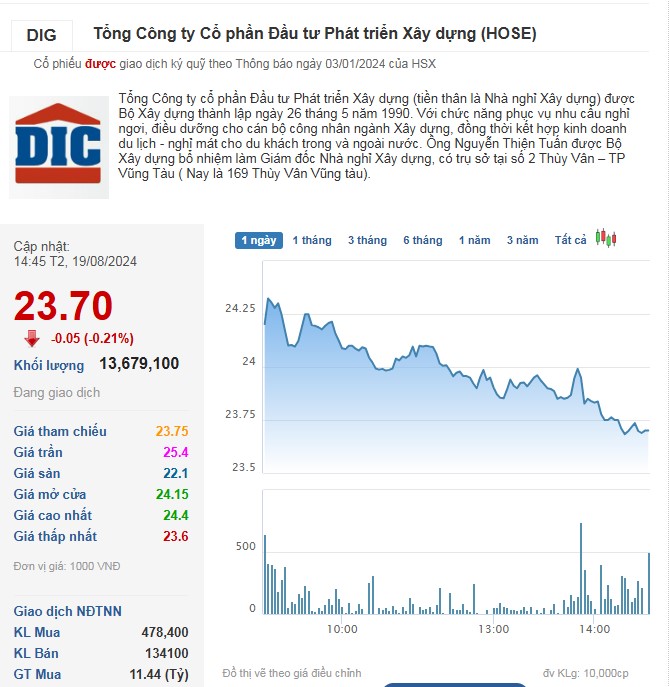This screenshot has width=670, height=687.
Task: Click the company name heading
Action: [315, 34]
